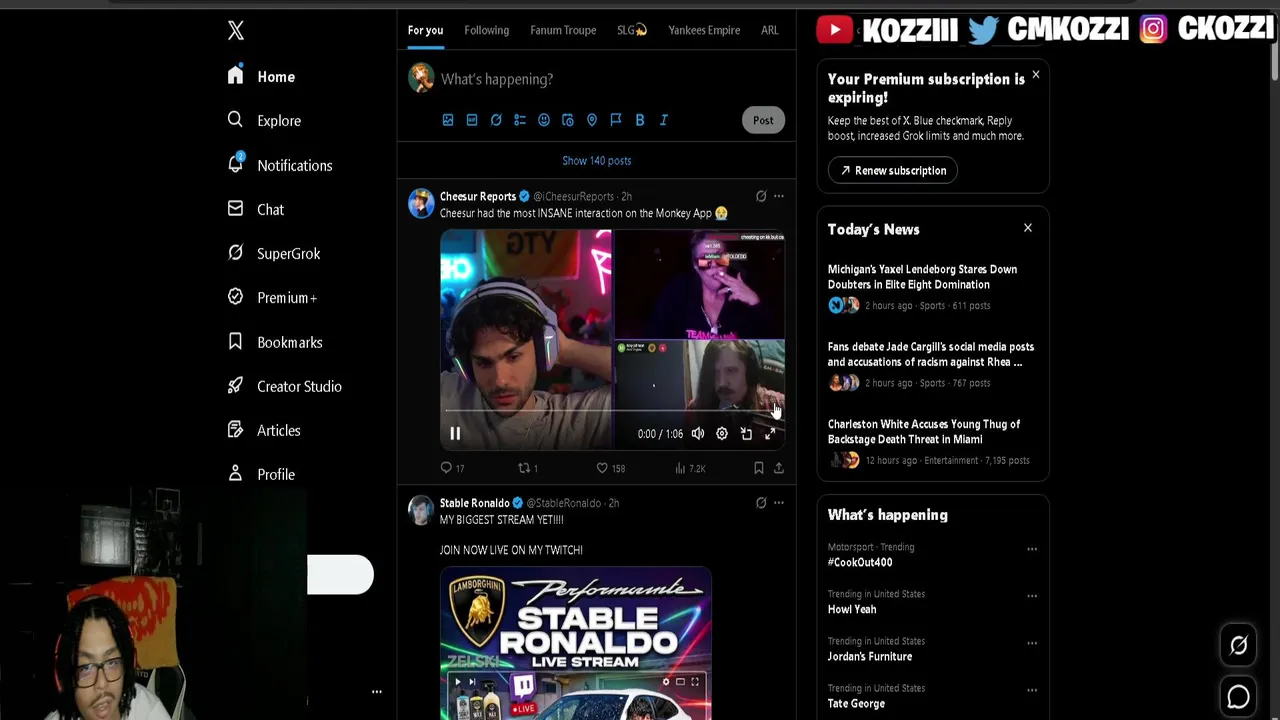Open the Home page
This screenshot has width=1280, height=720.
point(261,76)
